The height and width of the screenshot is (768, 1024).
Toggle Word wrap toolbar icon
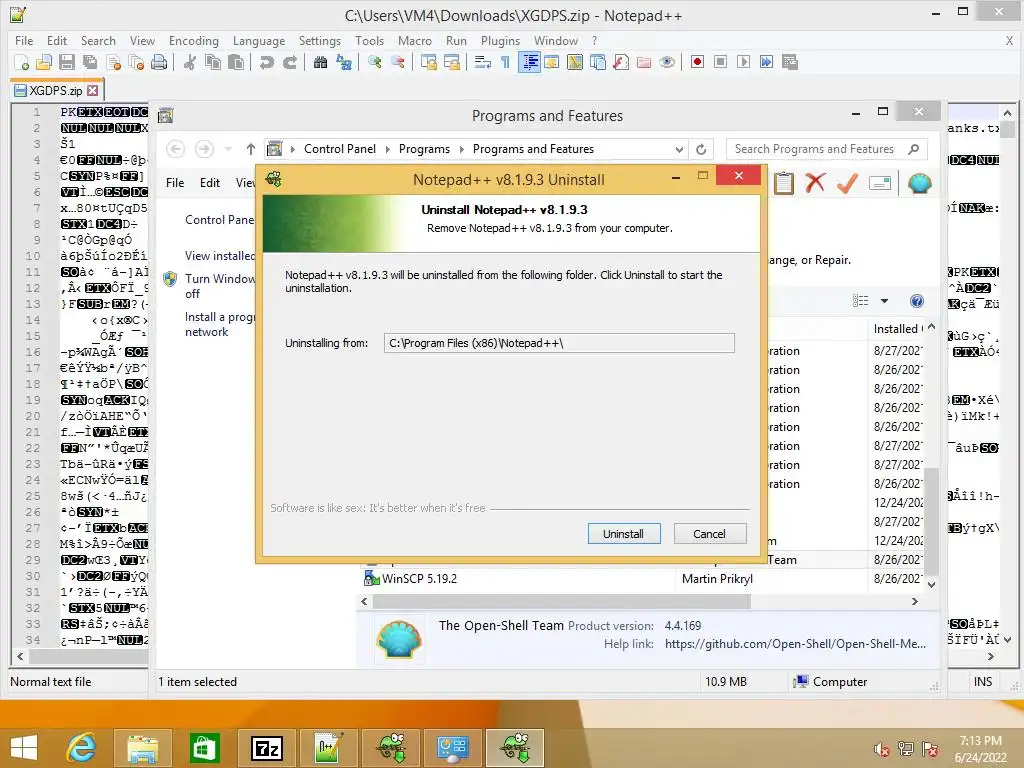click(x=483, y=62)
